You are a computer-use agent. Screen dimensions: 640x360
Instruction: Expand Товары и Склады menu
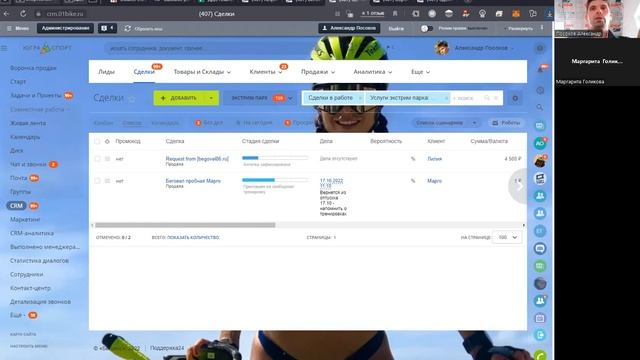[202, 72]
